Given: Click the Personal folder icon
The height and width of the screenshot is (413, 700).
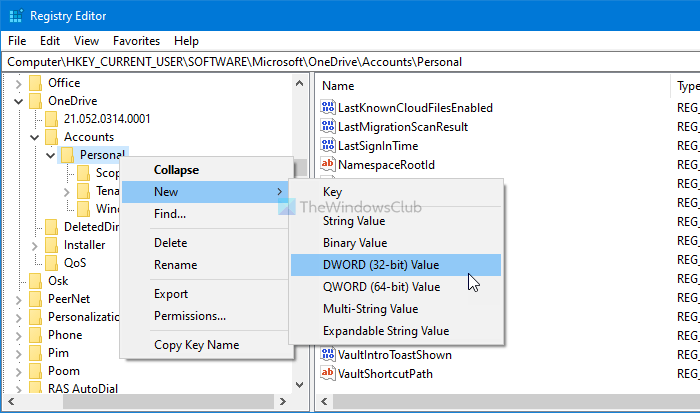Looking at the screenshot, I should (x=67, y=155).
